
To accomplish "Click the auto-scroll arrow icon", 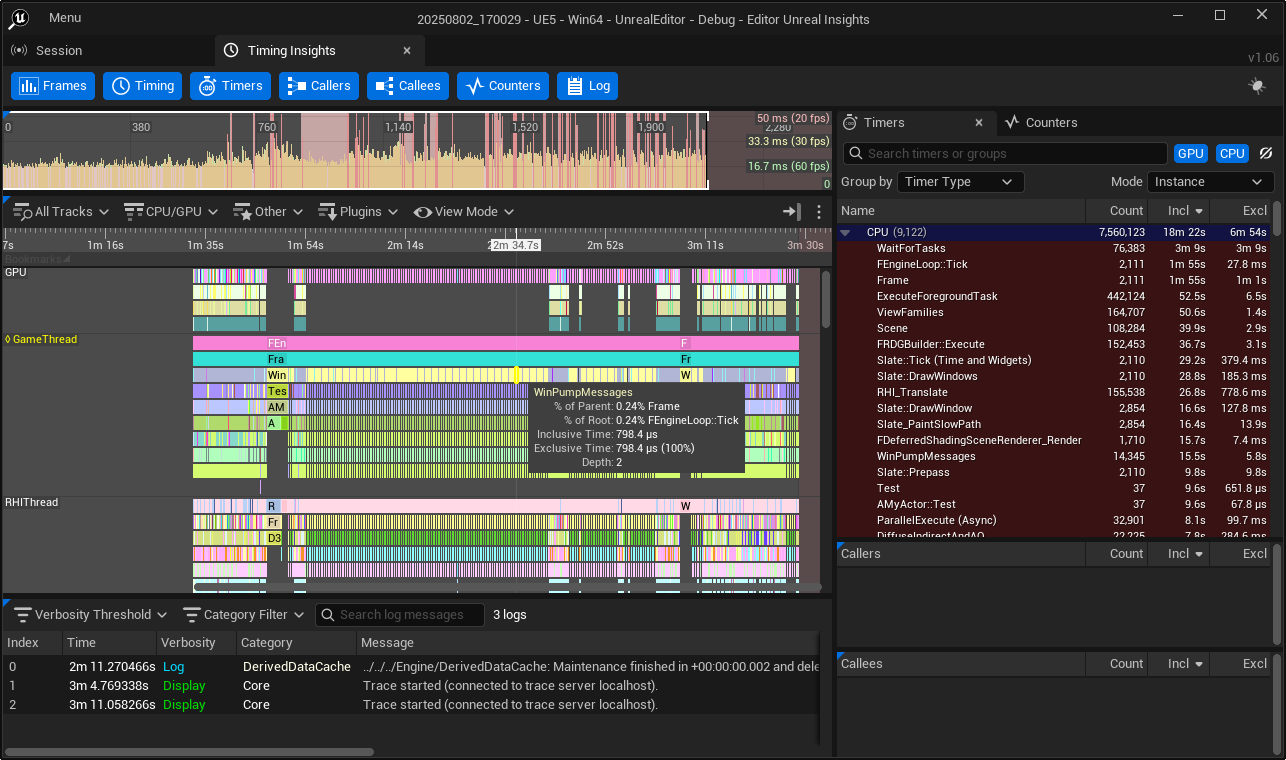I will pos(792,212).
